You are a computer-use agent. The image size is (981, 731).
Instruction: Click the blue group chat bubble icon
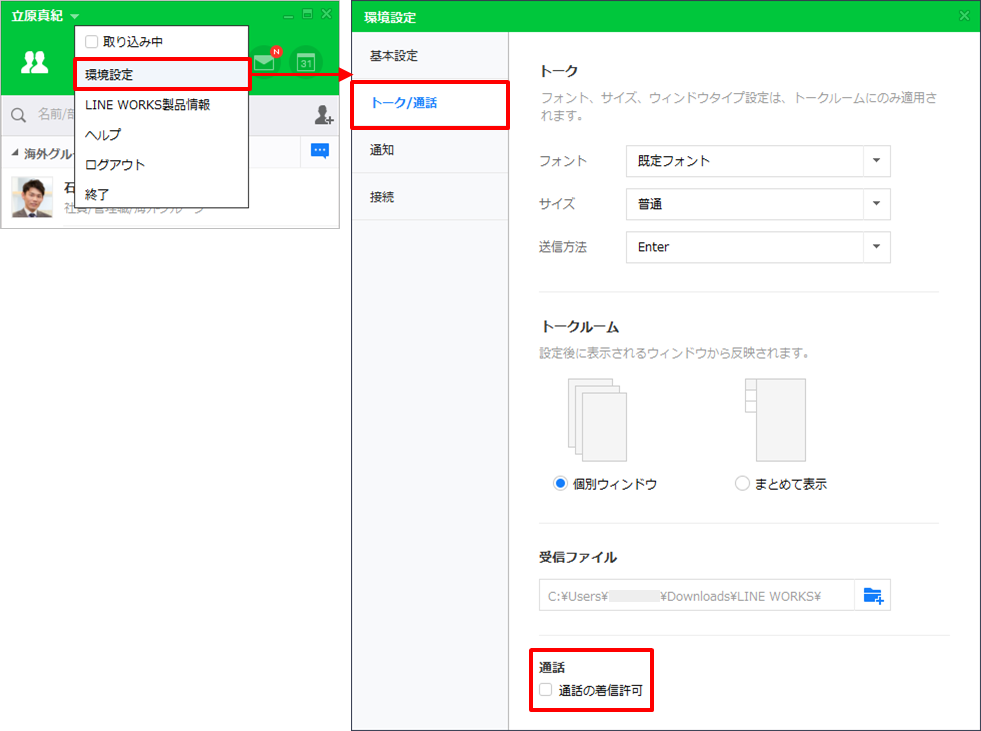click(319, 151)
